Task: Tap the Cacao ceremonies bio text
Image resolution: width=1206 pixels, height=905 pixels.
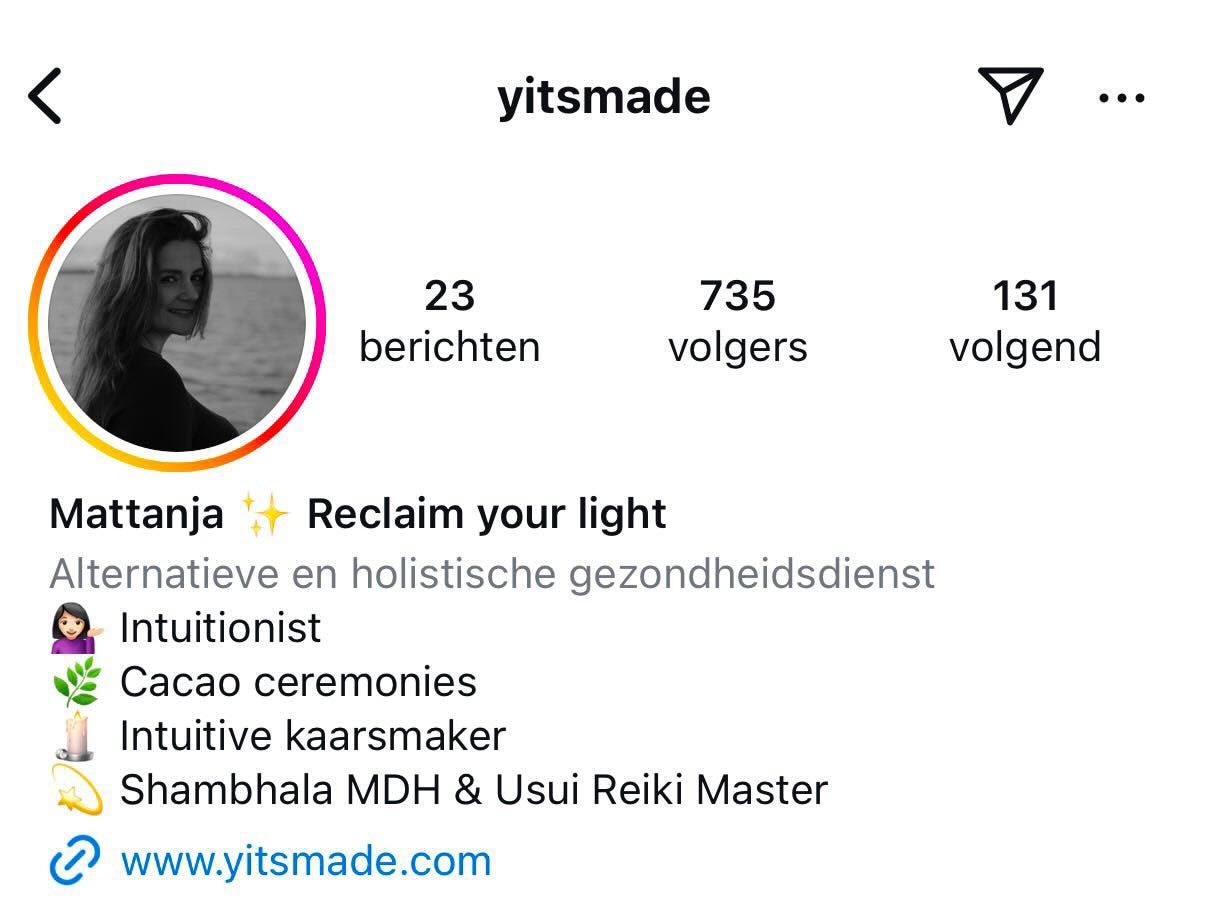Action: pos(298,682)
